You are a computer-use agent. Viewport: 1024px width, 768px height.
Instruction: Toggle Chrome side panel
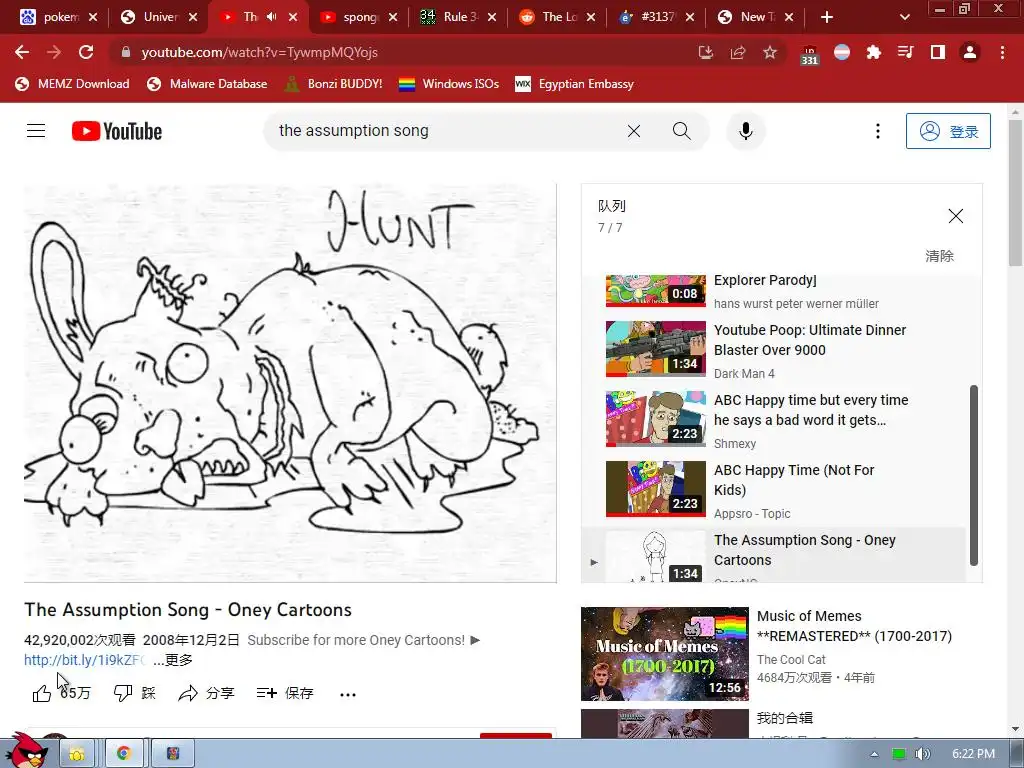click(x=938, y=52)
